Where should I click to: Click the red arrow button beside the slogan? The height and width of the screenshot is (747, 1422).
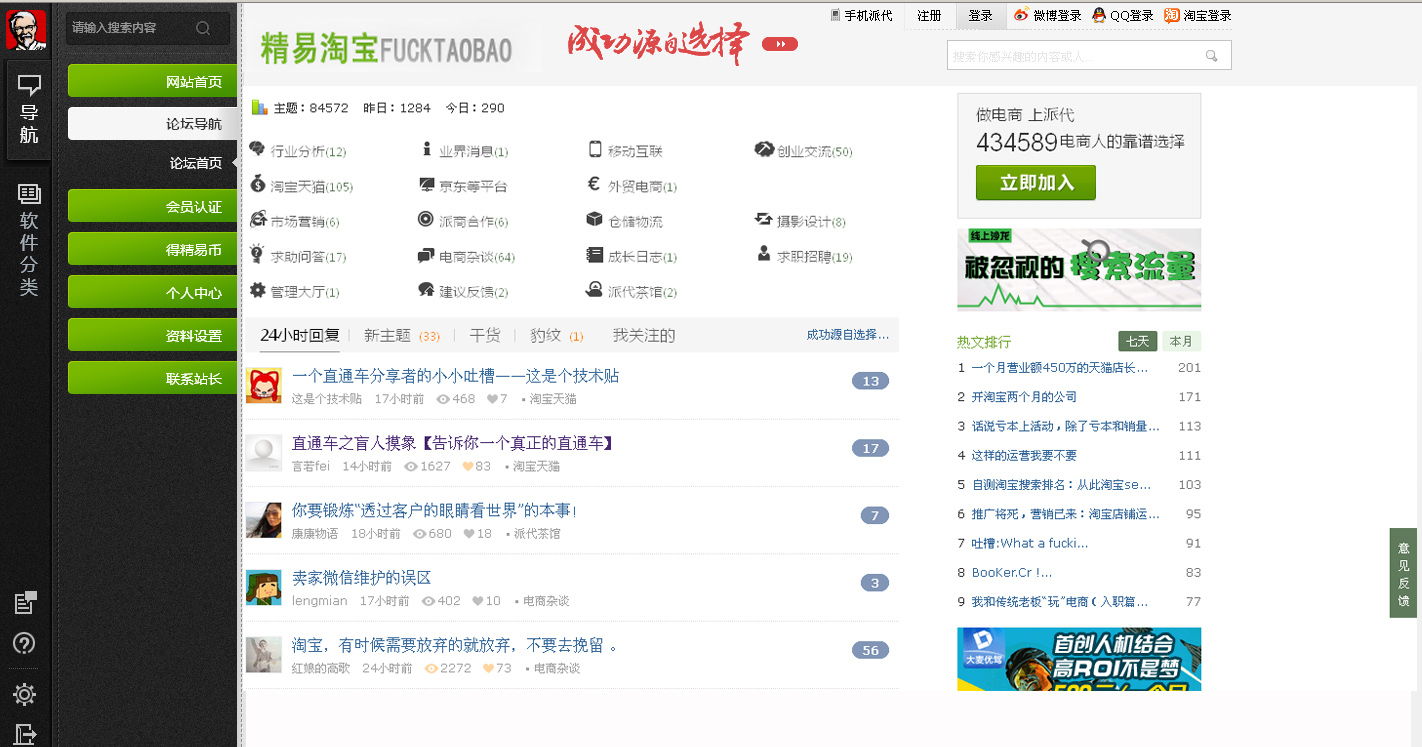[780, 44]
